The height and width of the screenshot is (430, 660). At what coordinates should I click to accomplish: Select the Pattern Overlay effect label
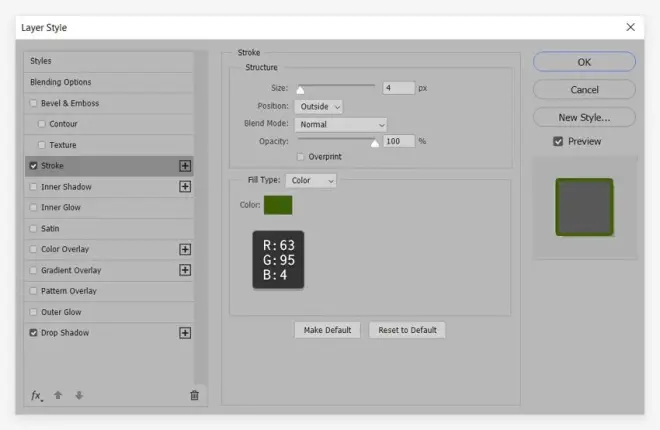coord(69,291)
